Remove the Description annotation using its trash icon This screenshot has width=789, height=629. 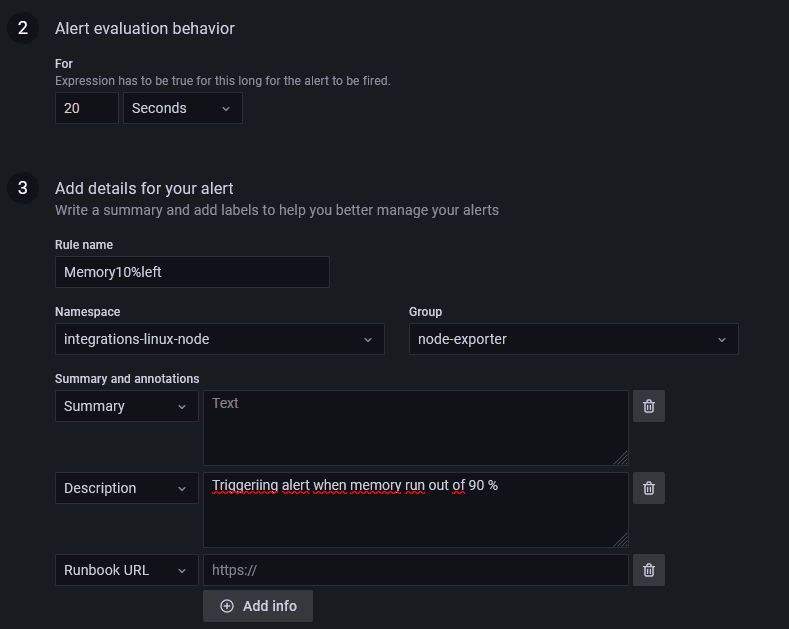[649, 488]
